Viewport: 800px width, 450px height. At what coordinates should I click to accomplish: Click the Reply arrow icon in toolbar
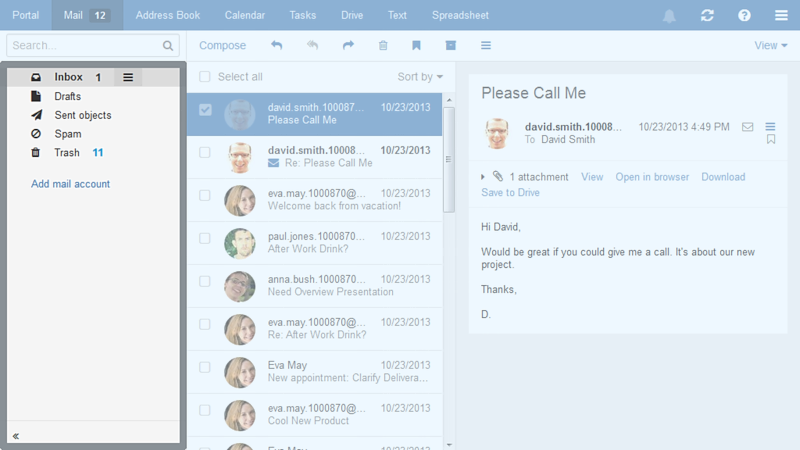click(x=277, y=45)
